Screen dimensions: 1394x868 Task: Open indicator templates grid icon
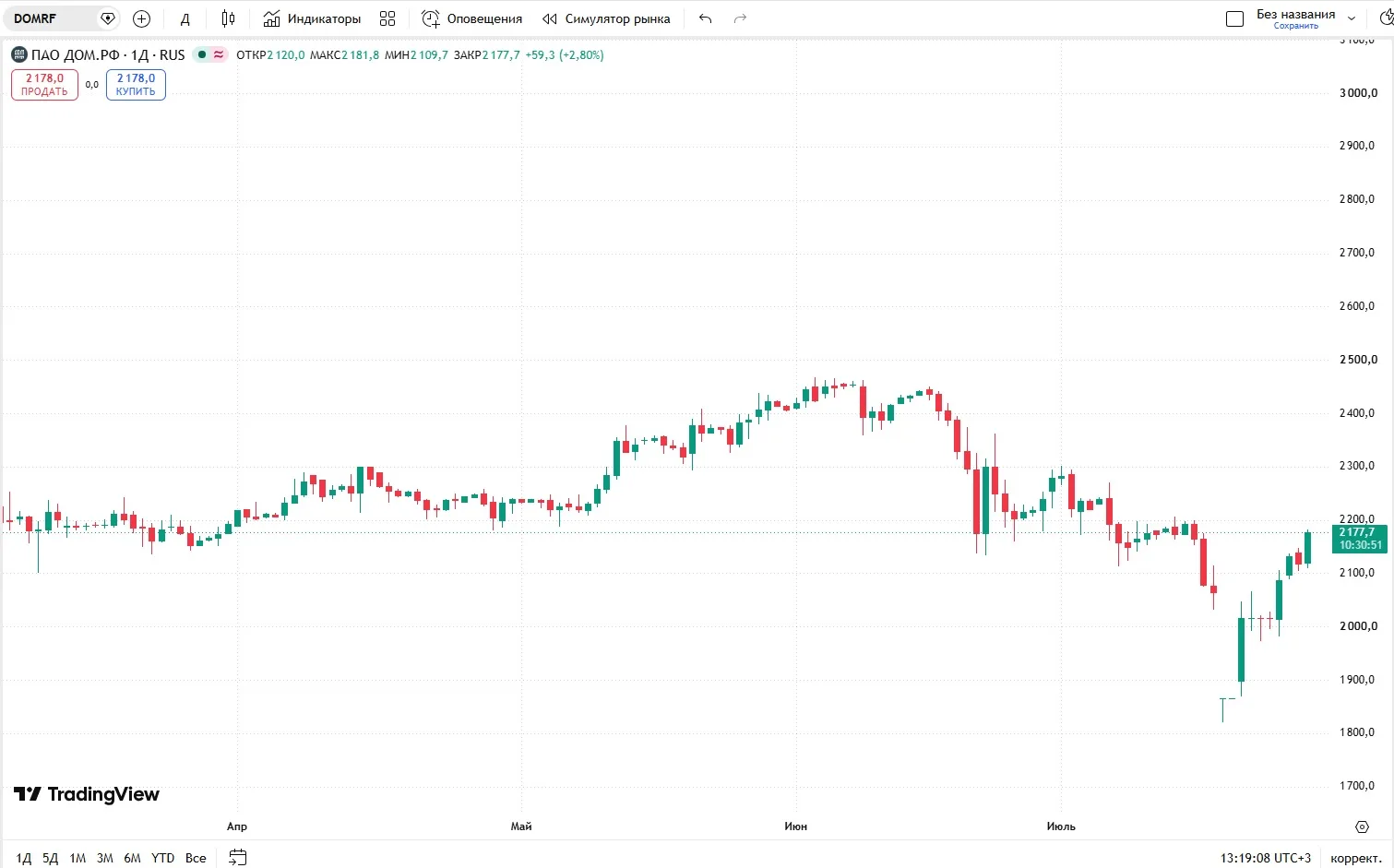(x=387, y=18)
